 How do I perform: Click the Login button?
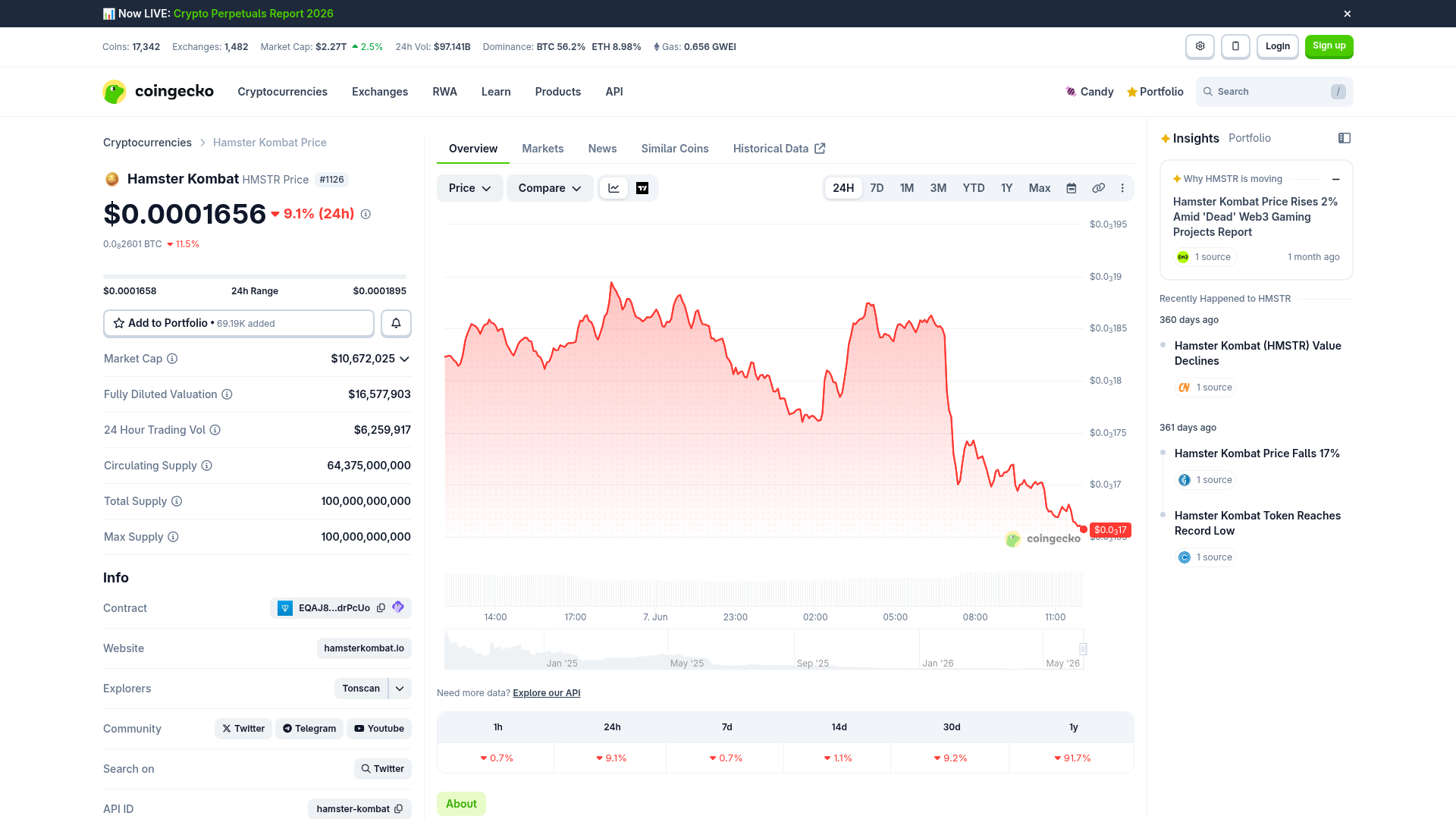[x=1278, y=46]
